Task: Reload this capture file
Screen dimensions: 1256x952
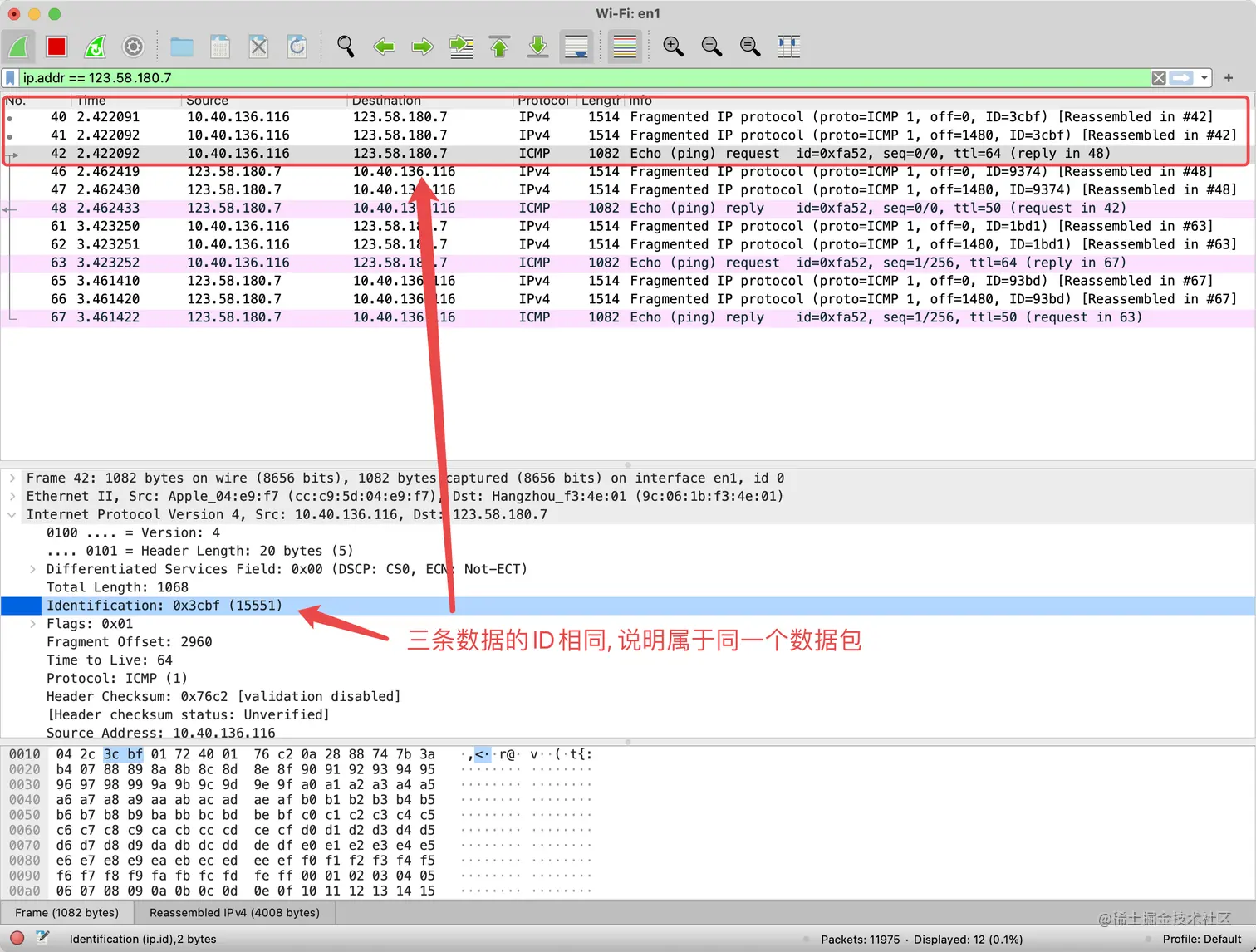Action: pos(297,47)
